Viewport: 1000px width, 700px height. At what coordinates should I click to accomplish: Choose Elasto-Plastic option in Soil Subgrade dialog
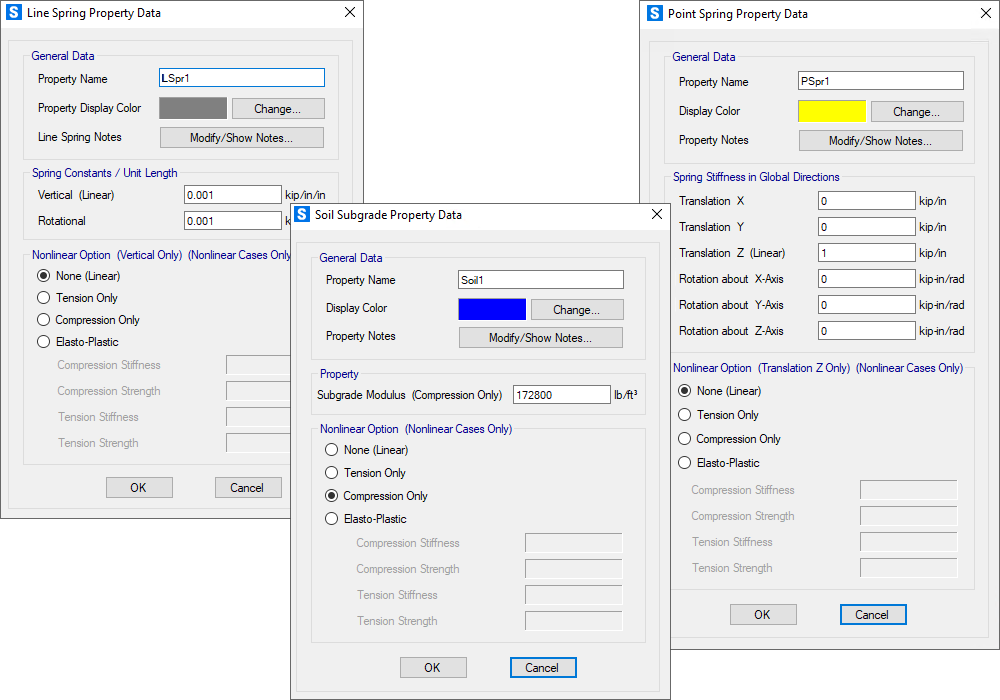[x=332, y=519]
